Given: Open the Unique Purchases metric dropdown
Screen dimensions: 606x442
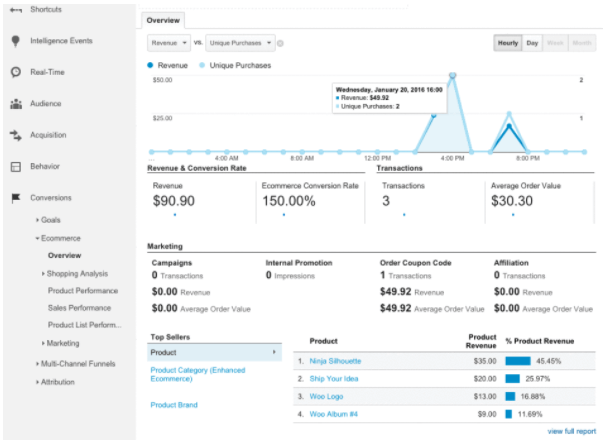Looking at the screenshot, I should coord(239,43).
